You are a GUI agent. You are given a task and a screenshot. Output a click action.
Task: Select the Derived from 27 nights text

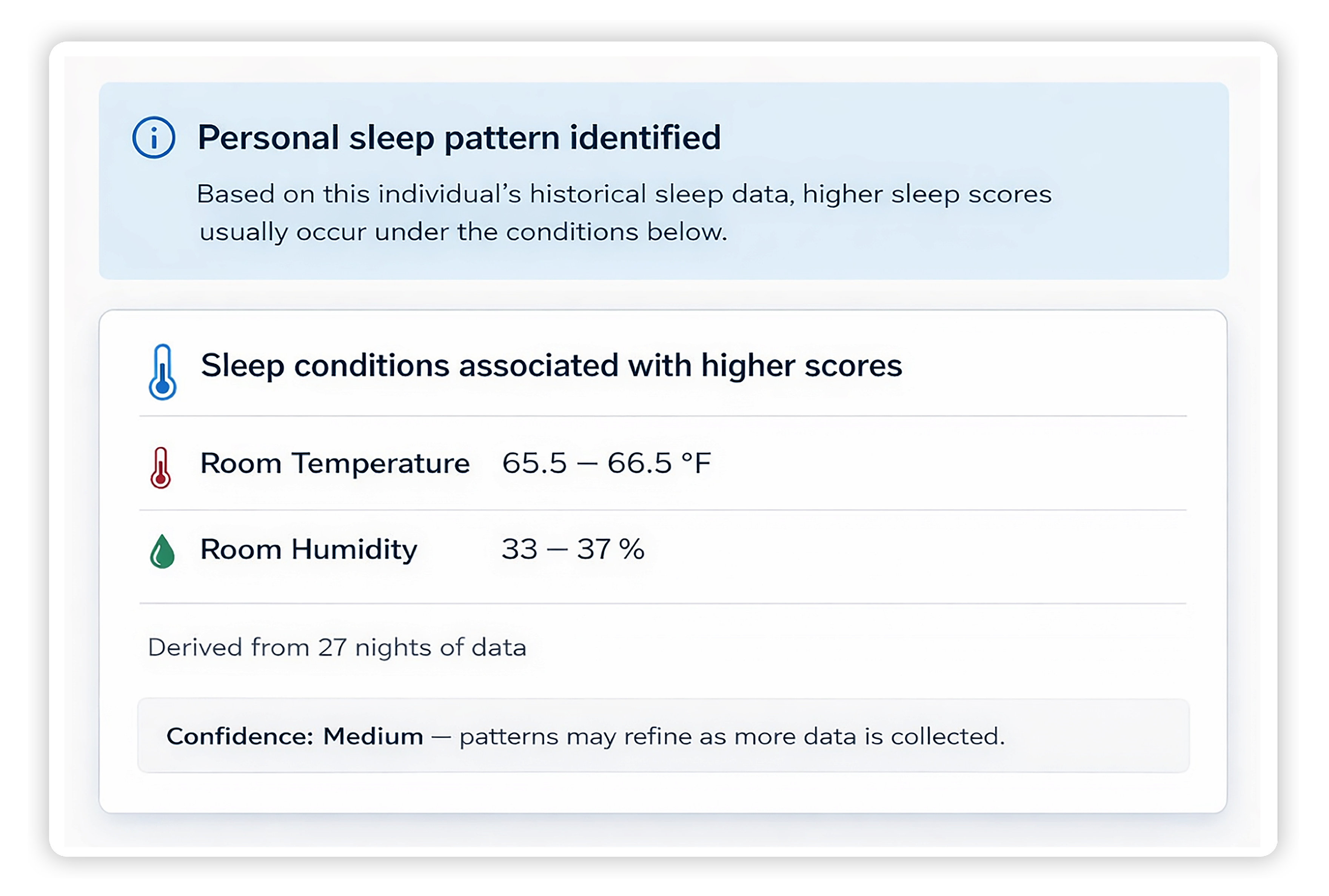pyautogui.click(x=338, y=647)
